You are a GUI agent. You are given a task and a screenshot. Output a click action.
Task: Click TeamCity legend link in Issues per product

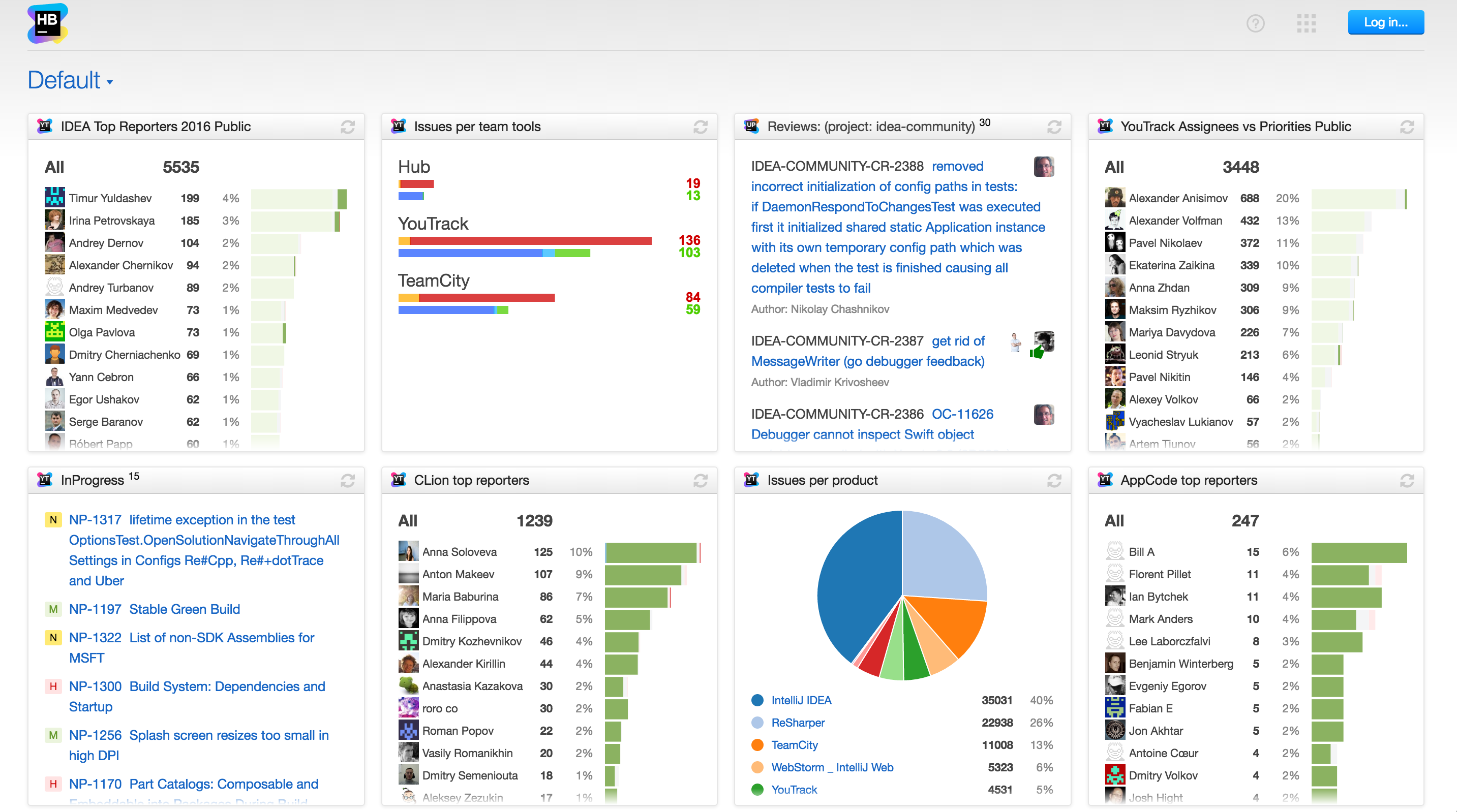pyautogui.click(x=794, y=745)
